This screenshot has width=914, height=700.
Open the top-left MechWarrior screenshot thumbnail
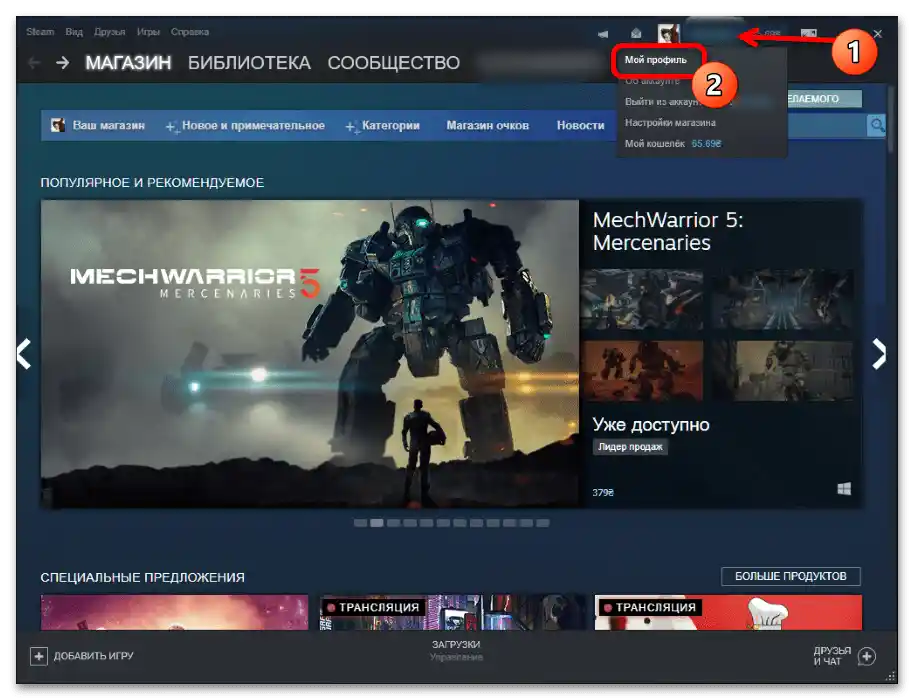(641, 300)
